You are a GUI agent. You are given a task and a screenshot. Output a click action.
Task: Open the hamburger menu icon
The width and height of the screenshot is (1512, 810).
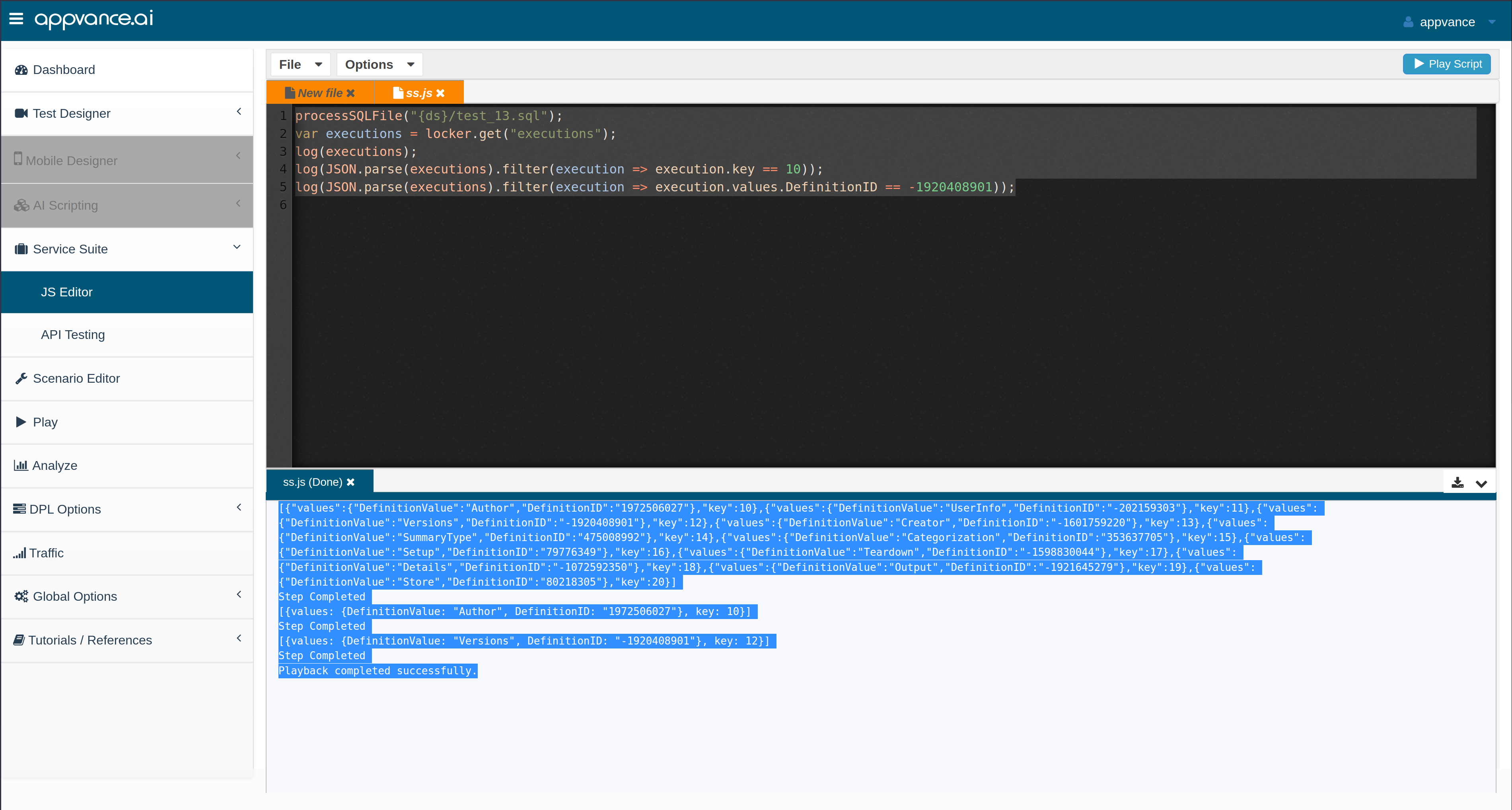click(x=16, y=19)
